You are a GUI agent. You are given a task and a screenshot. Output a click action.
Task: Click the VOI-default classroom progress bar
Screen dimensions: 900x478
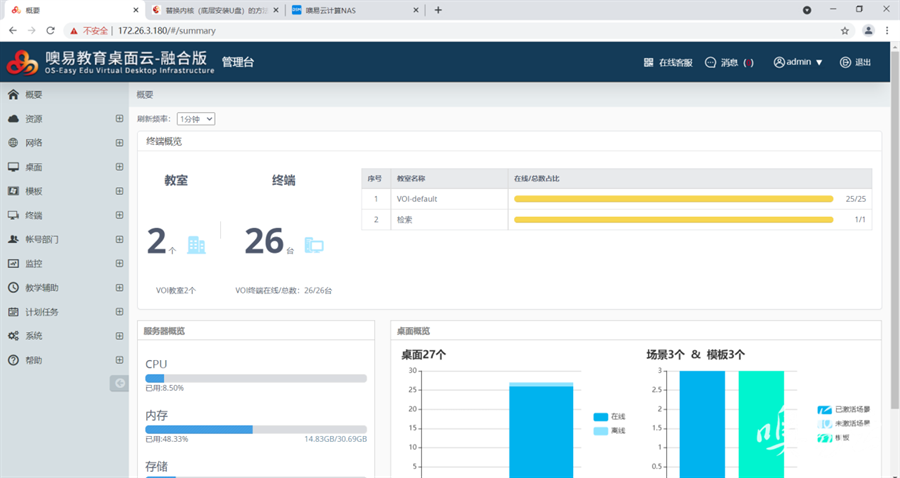(672, 199)
